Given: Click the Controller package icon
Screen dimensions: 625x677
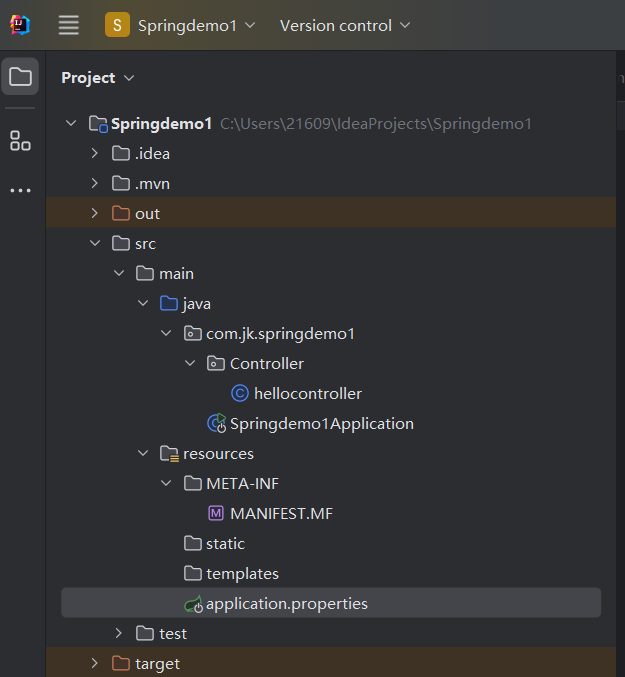Looking at the screenshot, I should [216, 363].
